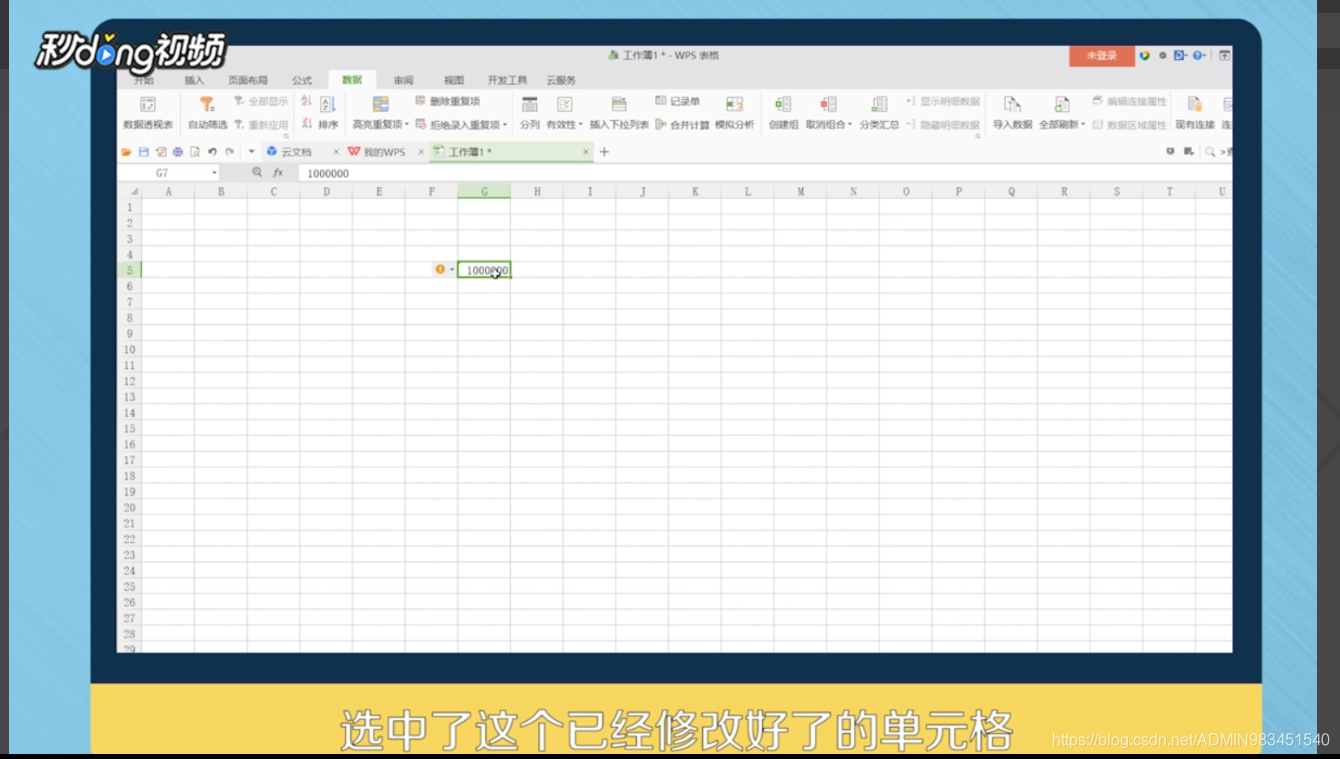Click 删除重复项 remove duplicates
Viewport: 1340px width, 759px height.
[448, 102]
